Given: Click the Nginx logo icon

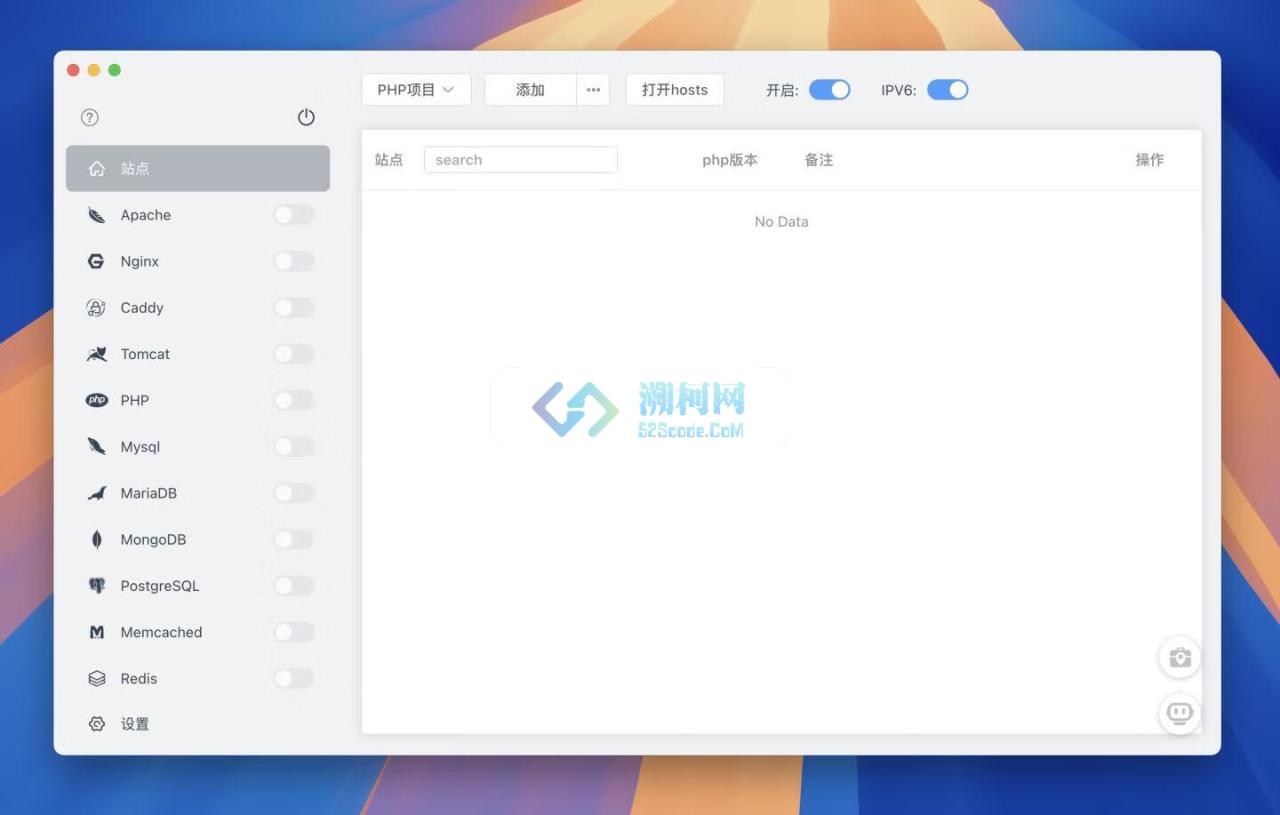Looking at the screenshot, I should (x=97, y=261).
